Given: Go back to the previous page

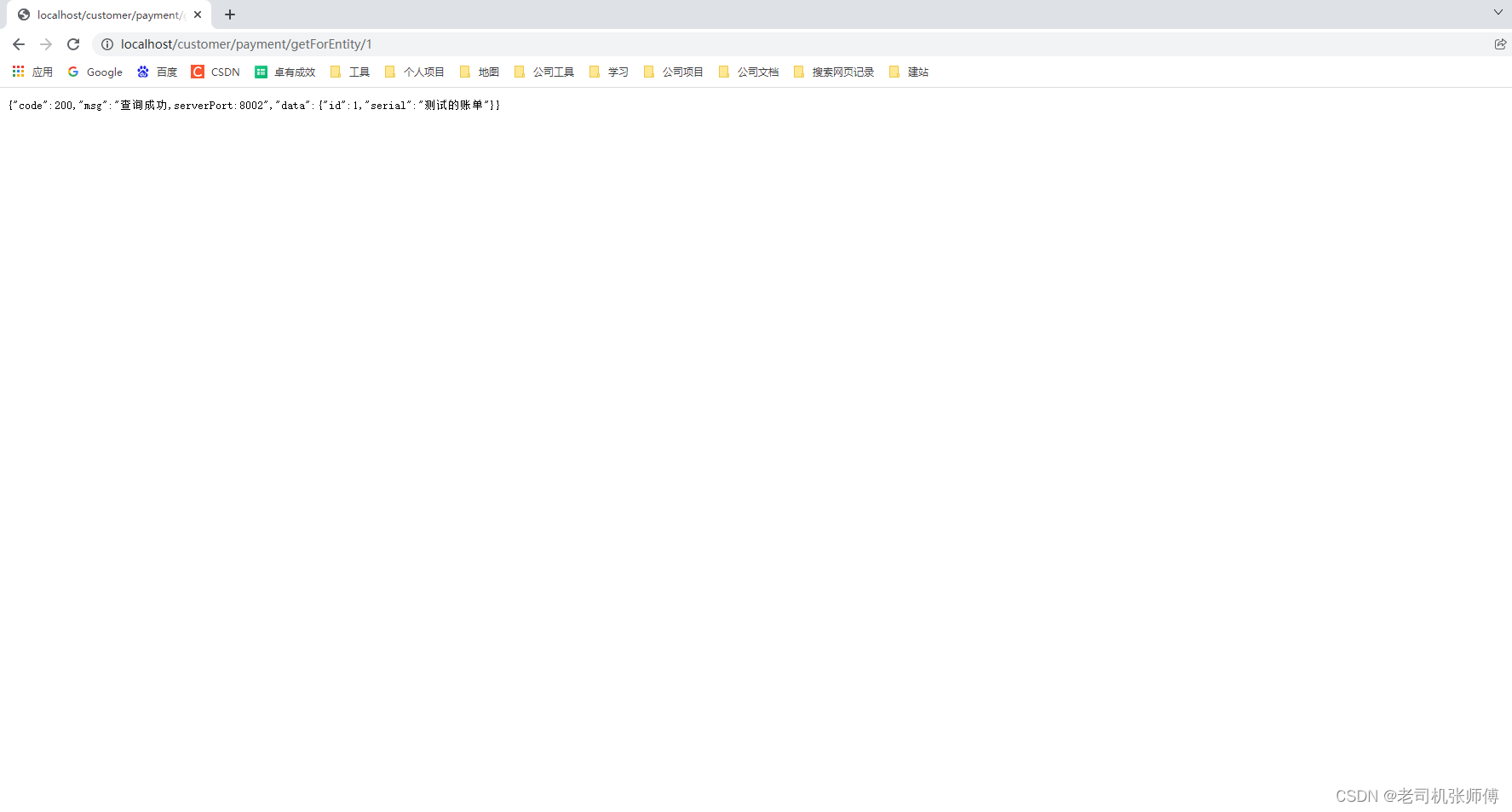Looking at the screenshot, I should (19, 44).
